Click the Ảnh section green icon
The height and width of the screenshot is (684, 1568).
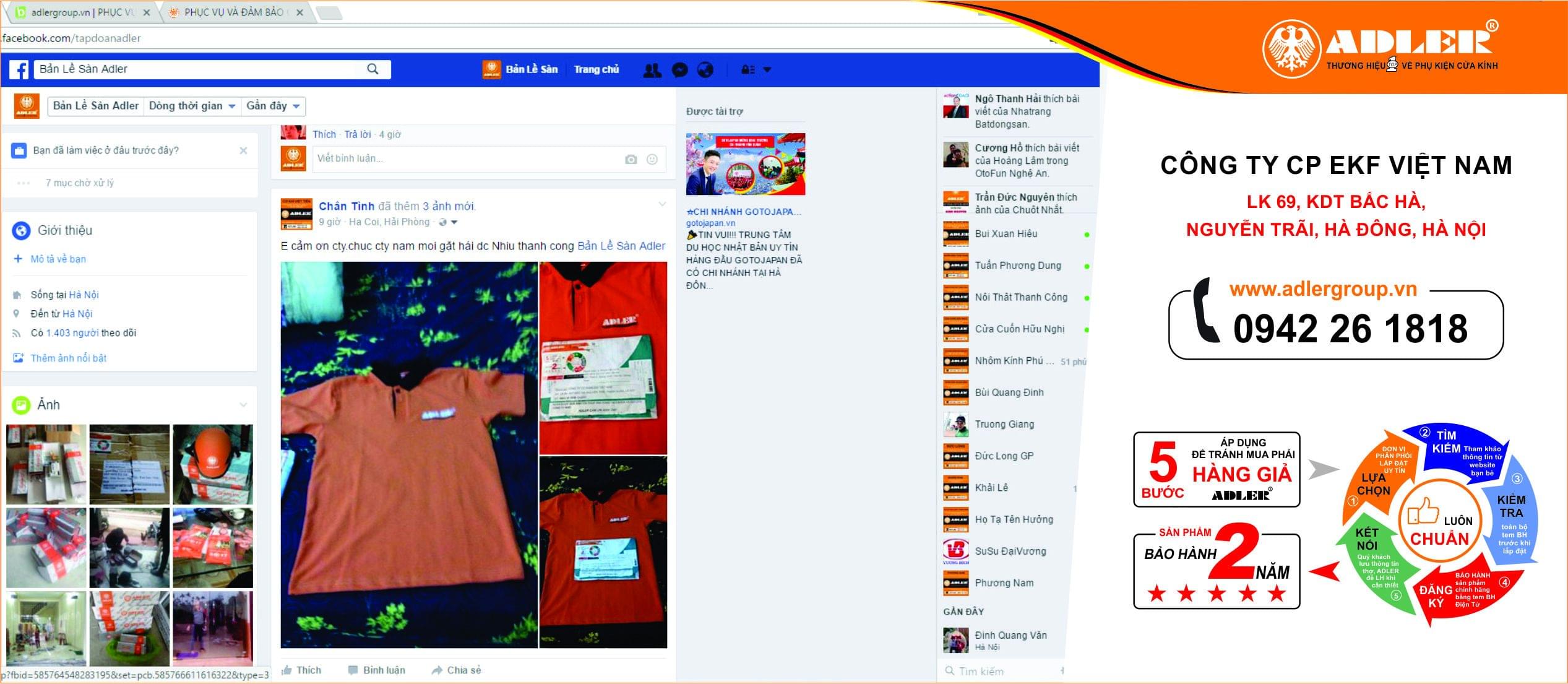[x=21, y=405]
